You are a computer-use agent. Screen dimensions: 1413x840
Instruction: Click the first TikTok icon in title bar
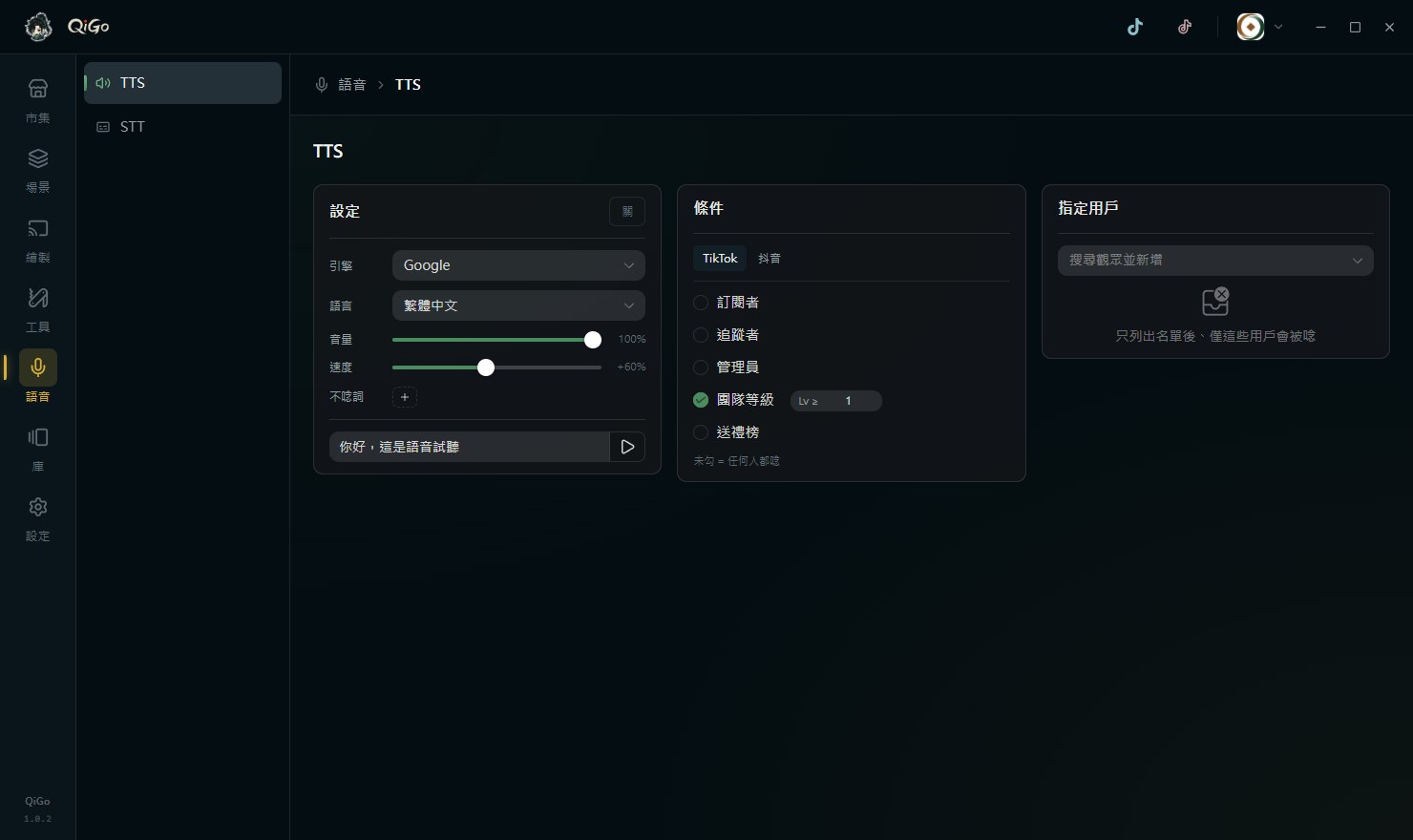coord(1134,27)
